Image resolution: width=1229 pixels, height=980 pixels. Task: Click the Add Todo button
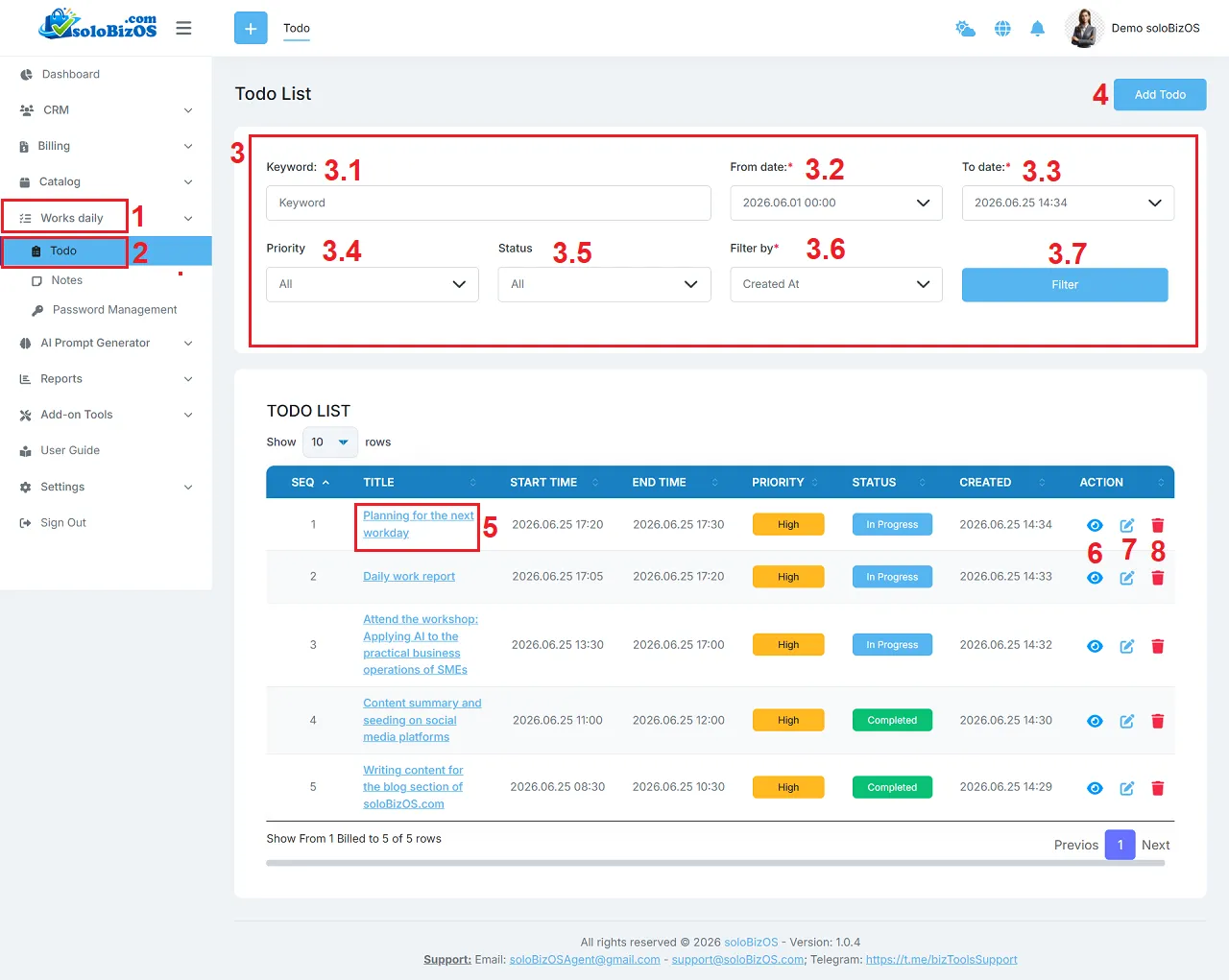coord(1160,95)
